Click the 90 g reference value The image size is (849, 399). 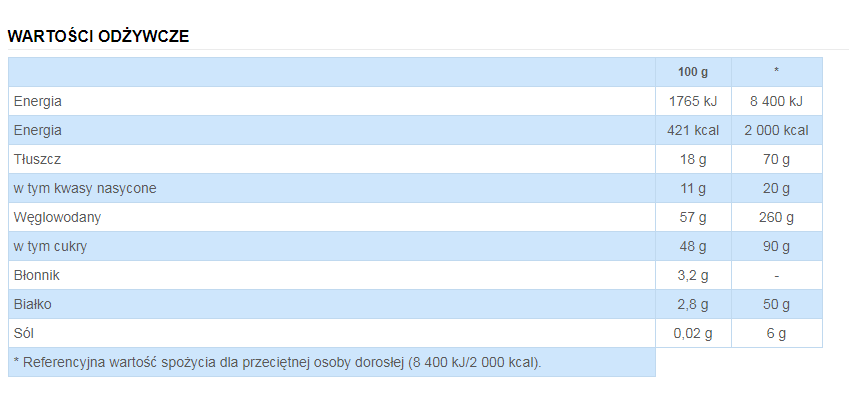click(776, 247)
